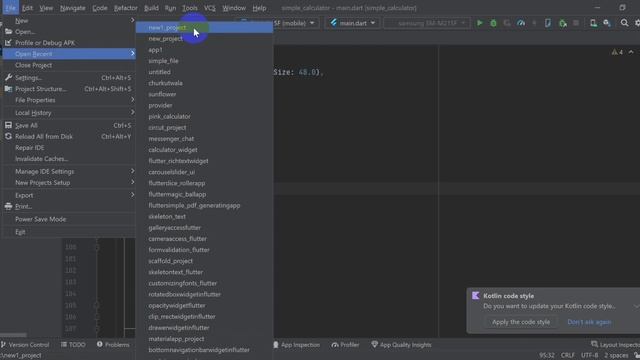Open the TODO tool window
Screen dimensions: 640x360
coord(73,344)
